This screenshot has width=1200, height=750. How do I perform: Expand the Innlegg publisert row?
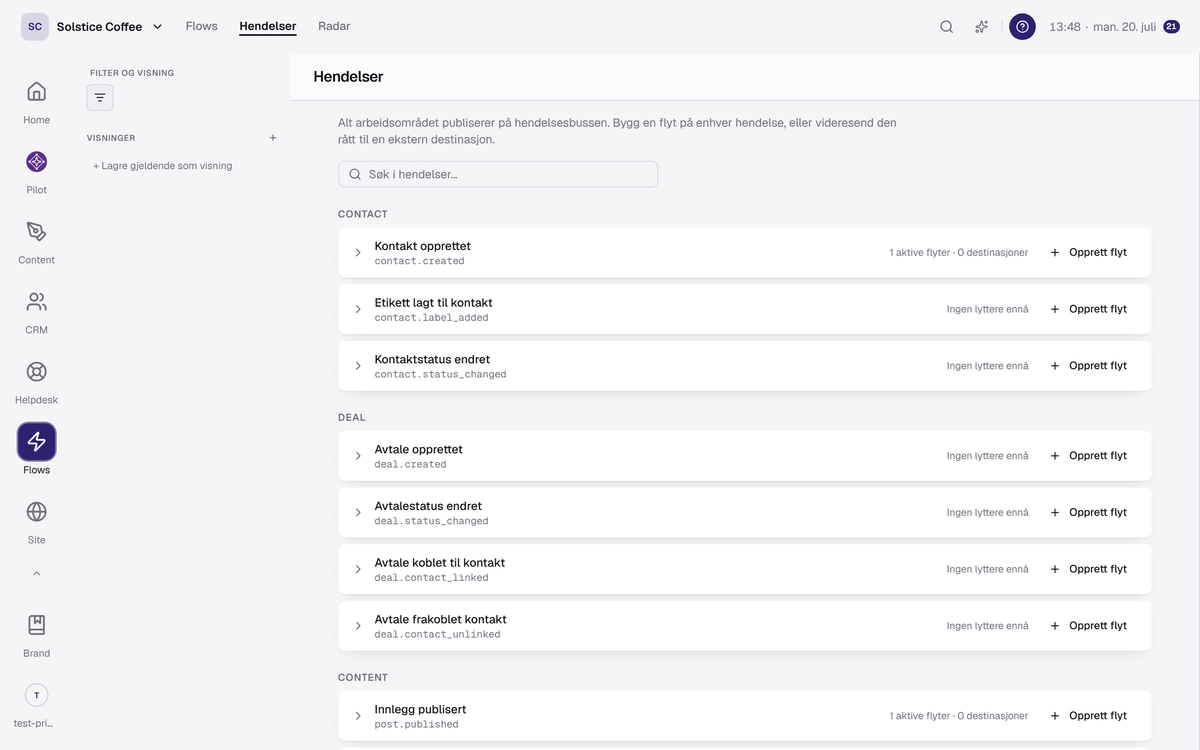[x=358, y=716]
